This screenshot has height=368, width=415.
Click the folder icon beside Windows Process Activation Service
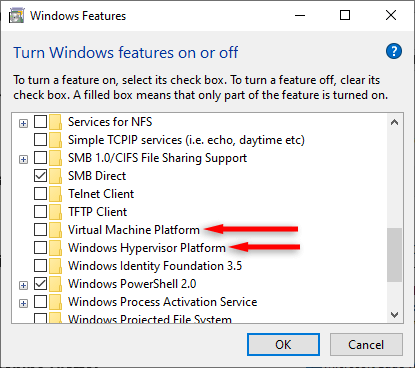[x=55, y=302]
